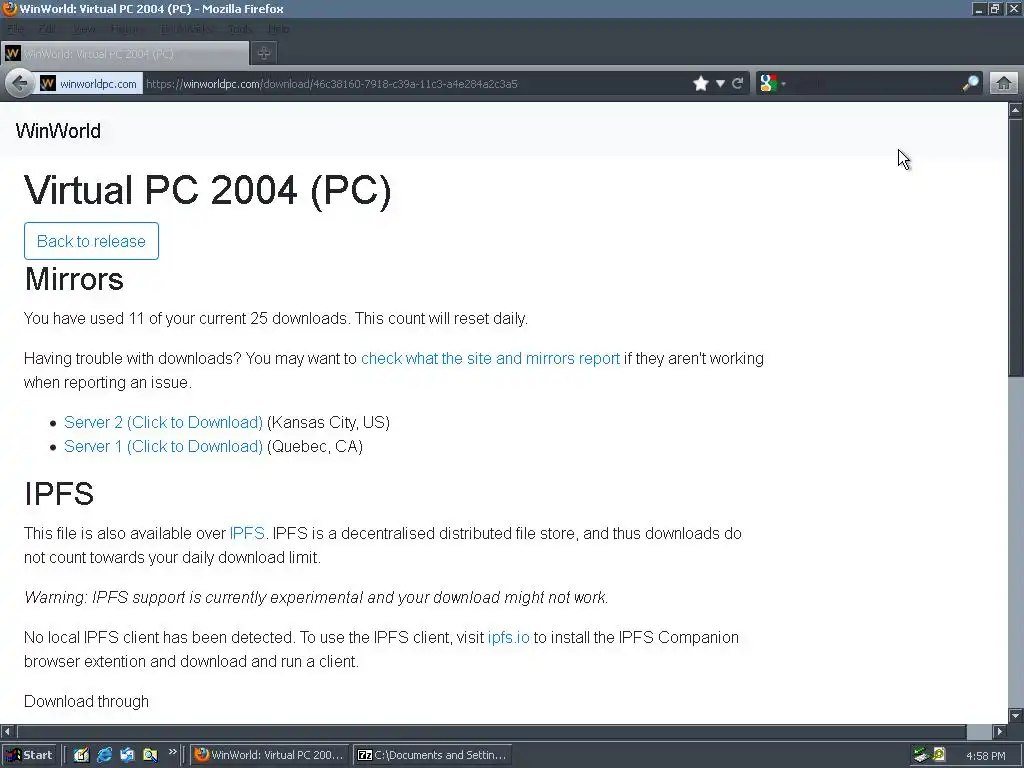This screenshot has height=768, width=1024.
Task: Download from Server 1 (Quebec)
Action: [163, 447]
